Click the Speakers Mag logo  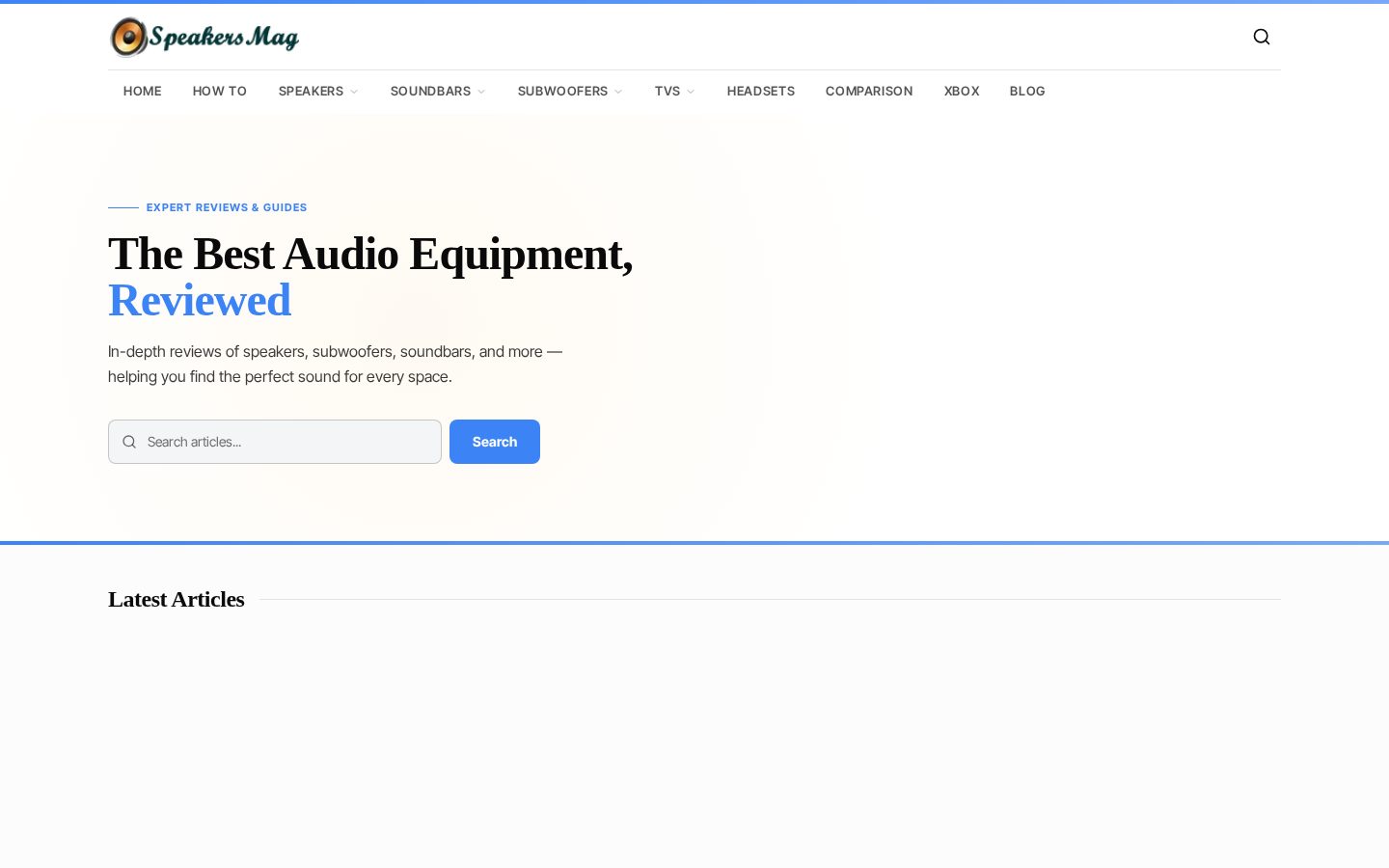[204, 37]
